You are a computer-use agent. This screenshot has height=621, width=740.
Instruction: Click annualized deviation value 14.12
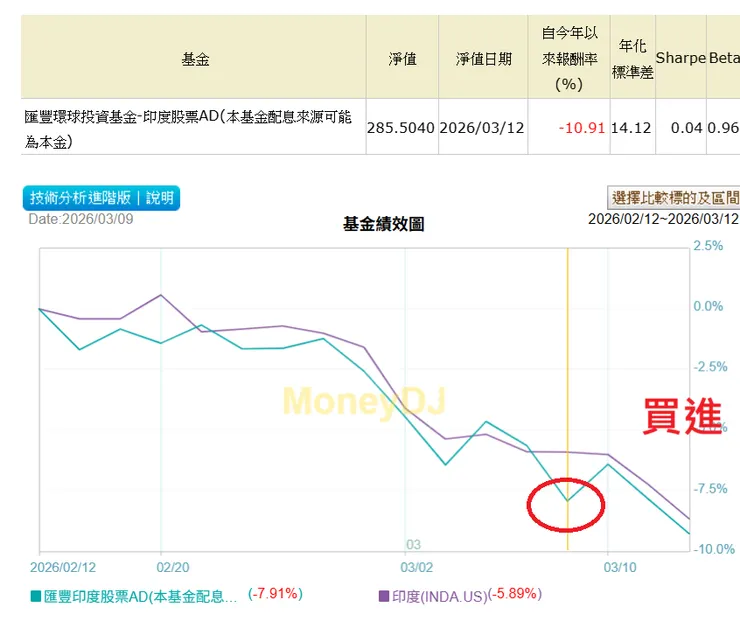coord(631,128)
